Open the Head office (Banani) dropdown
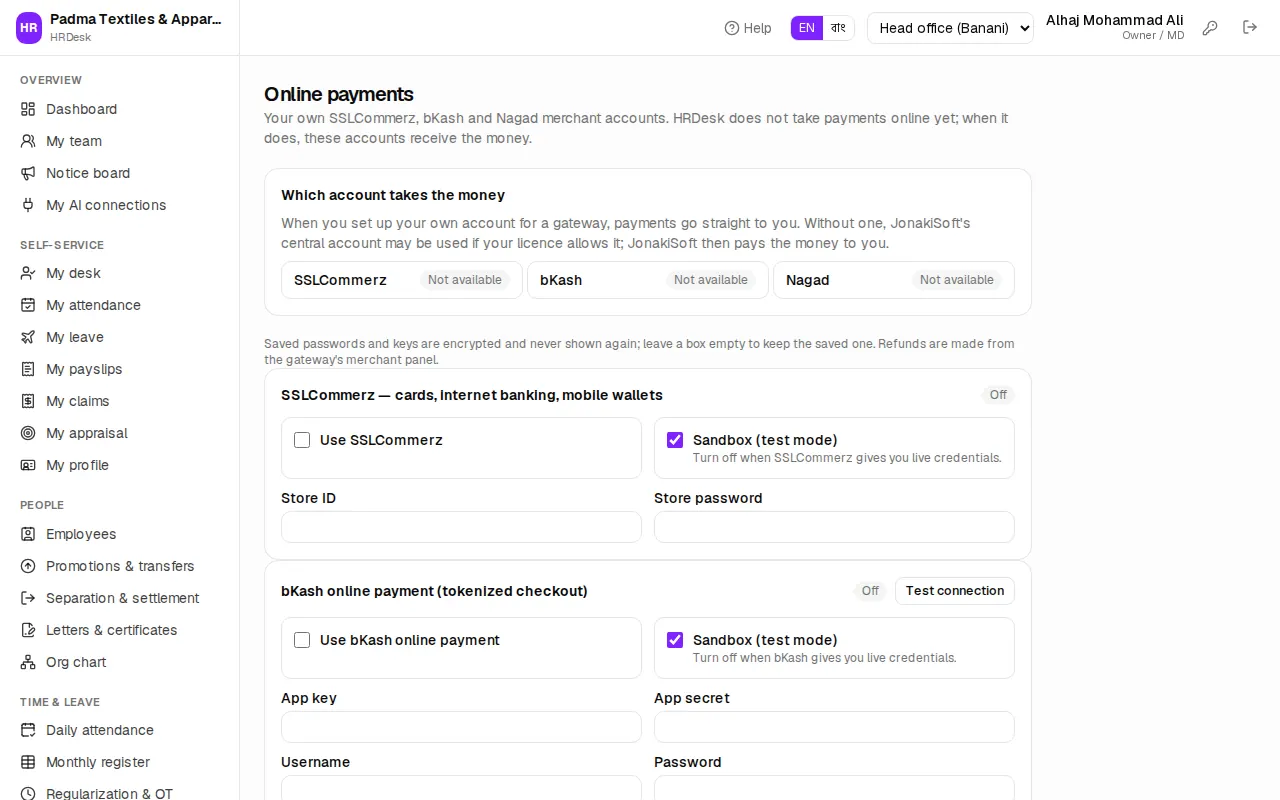The height and width of the screenshot is (800, 1280). pyautogui.click(x=950, y=28)
